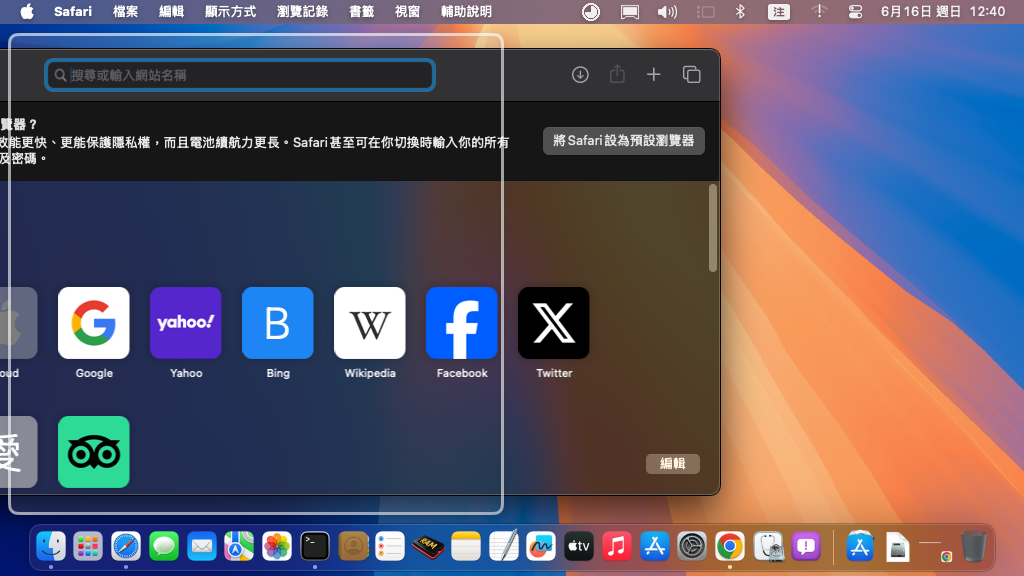
Task: Open Terminal from the Dock
Action: [315, 546]
